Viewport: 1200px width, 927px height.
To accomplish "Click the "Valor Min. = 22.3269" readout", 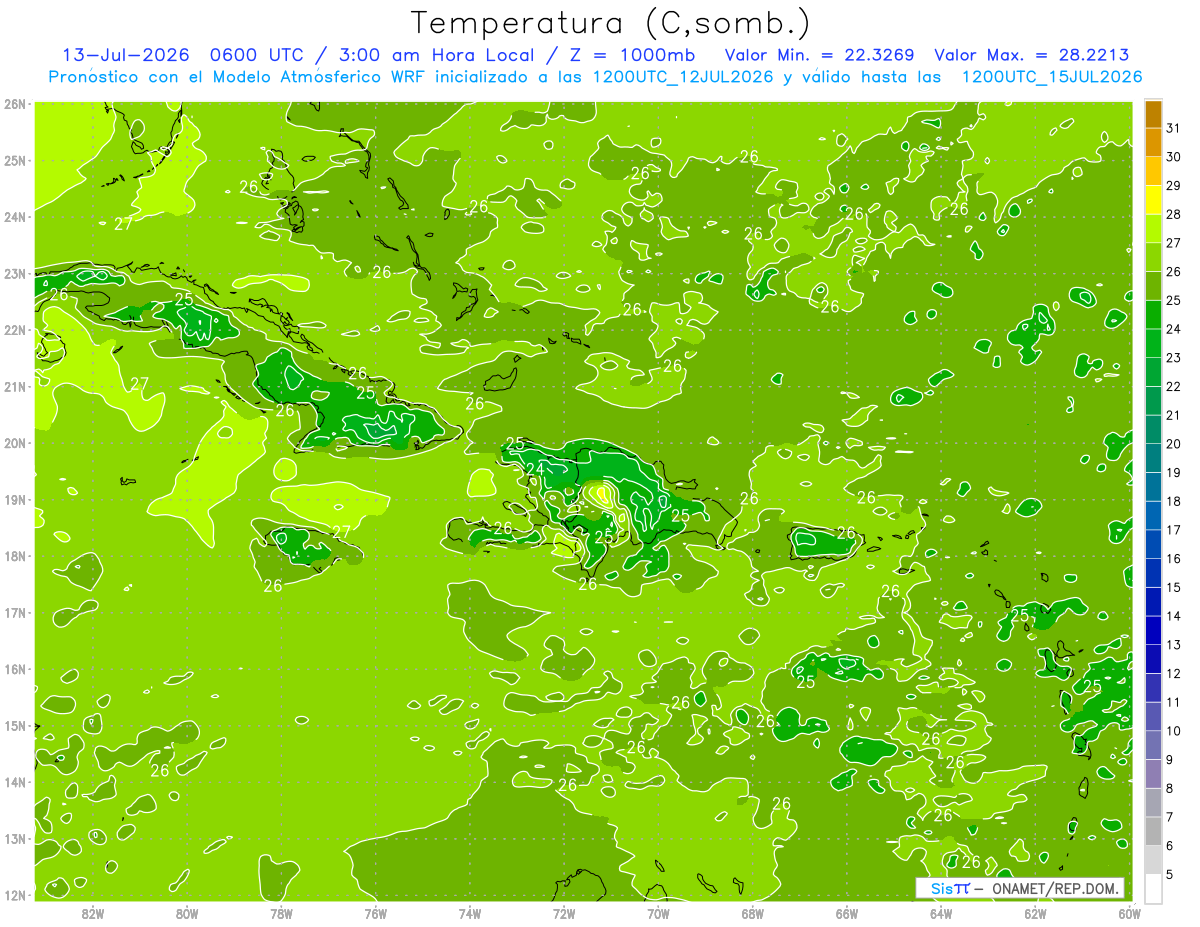I will pyautogui.click(x=820, y=55).
